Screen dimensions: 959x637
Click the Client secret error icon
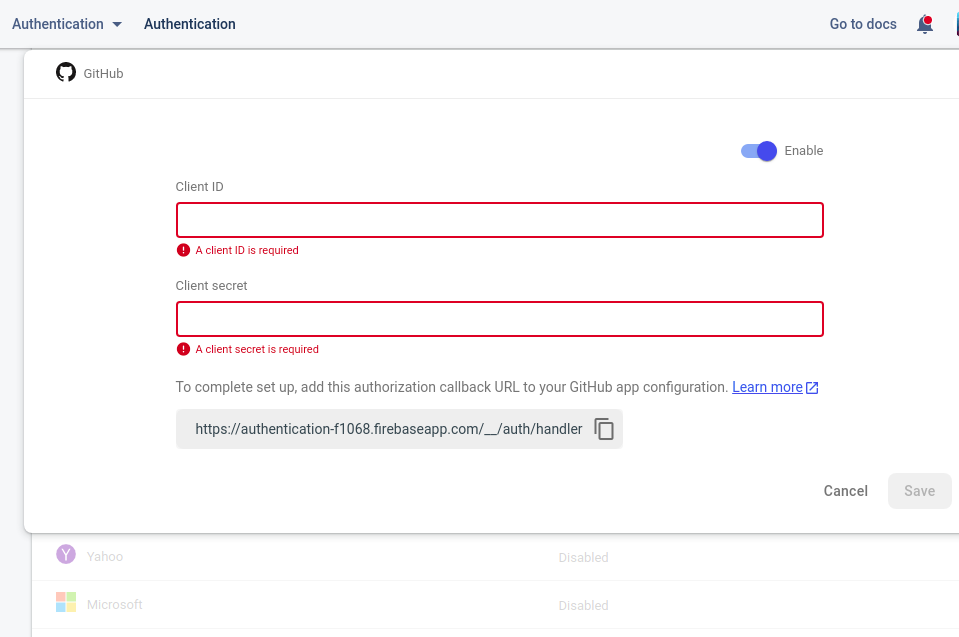click(183, 349)
